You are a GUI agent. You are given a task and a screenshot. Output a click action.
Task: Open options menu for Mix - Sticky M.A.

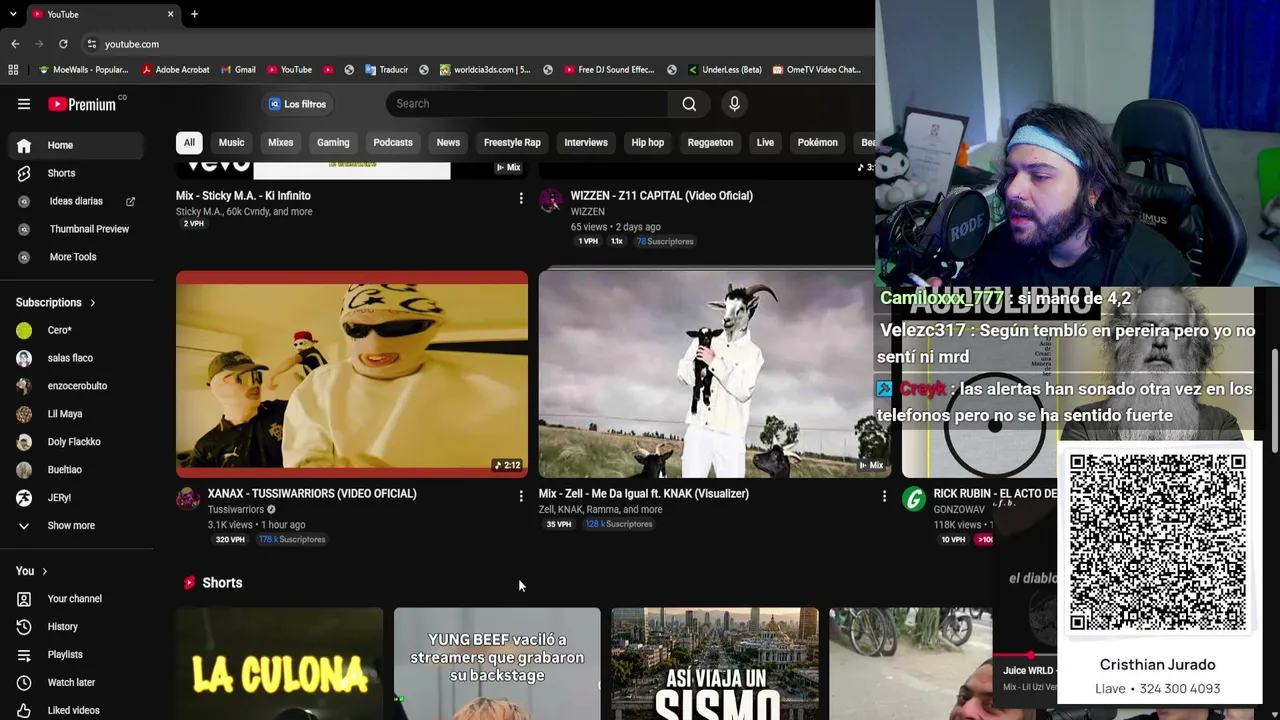click(521, 198)
